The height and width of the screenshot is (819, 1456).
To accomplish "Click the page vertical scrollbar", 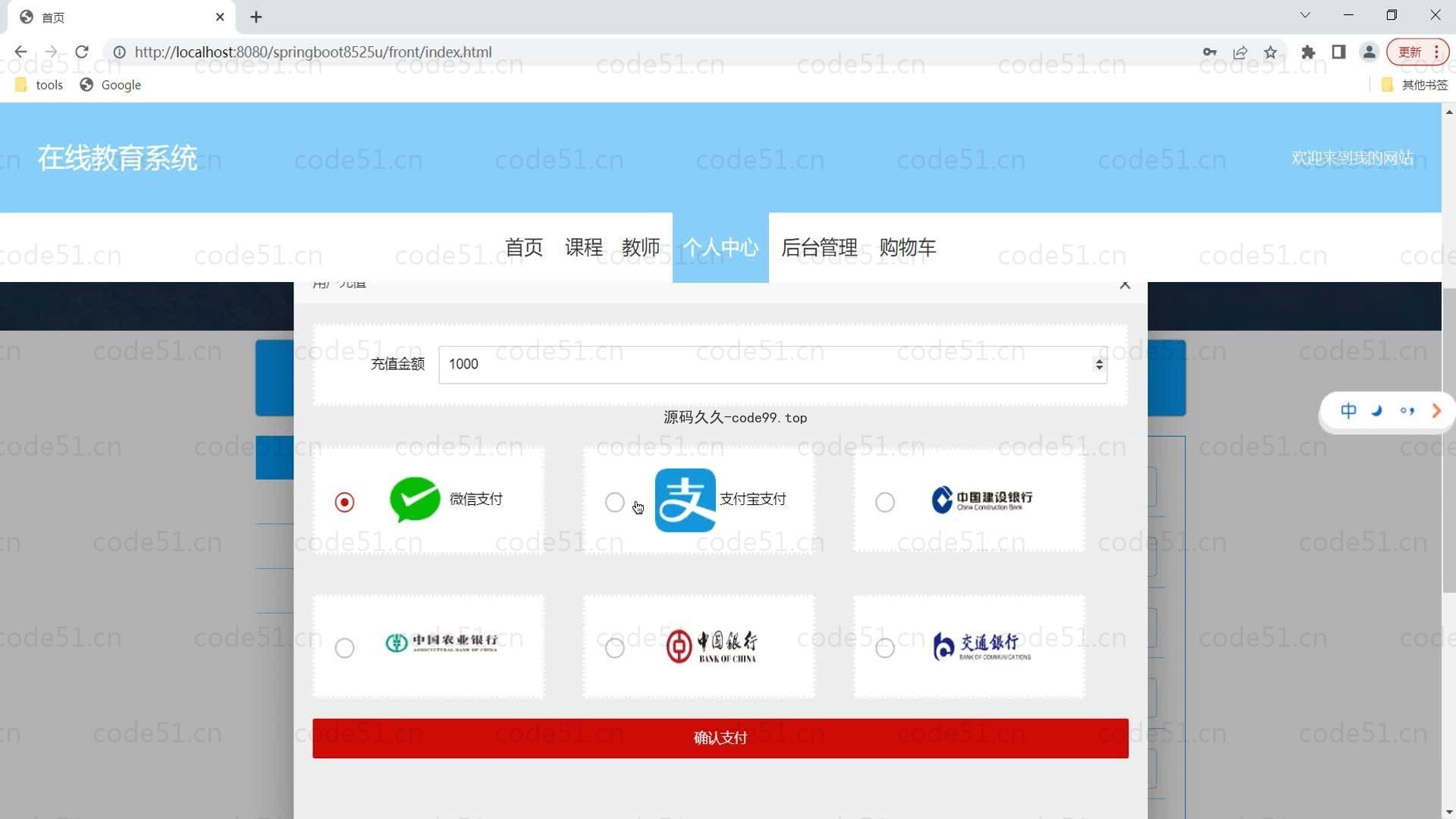I will tap(1448, 440).
